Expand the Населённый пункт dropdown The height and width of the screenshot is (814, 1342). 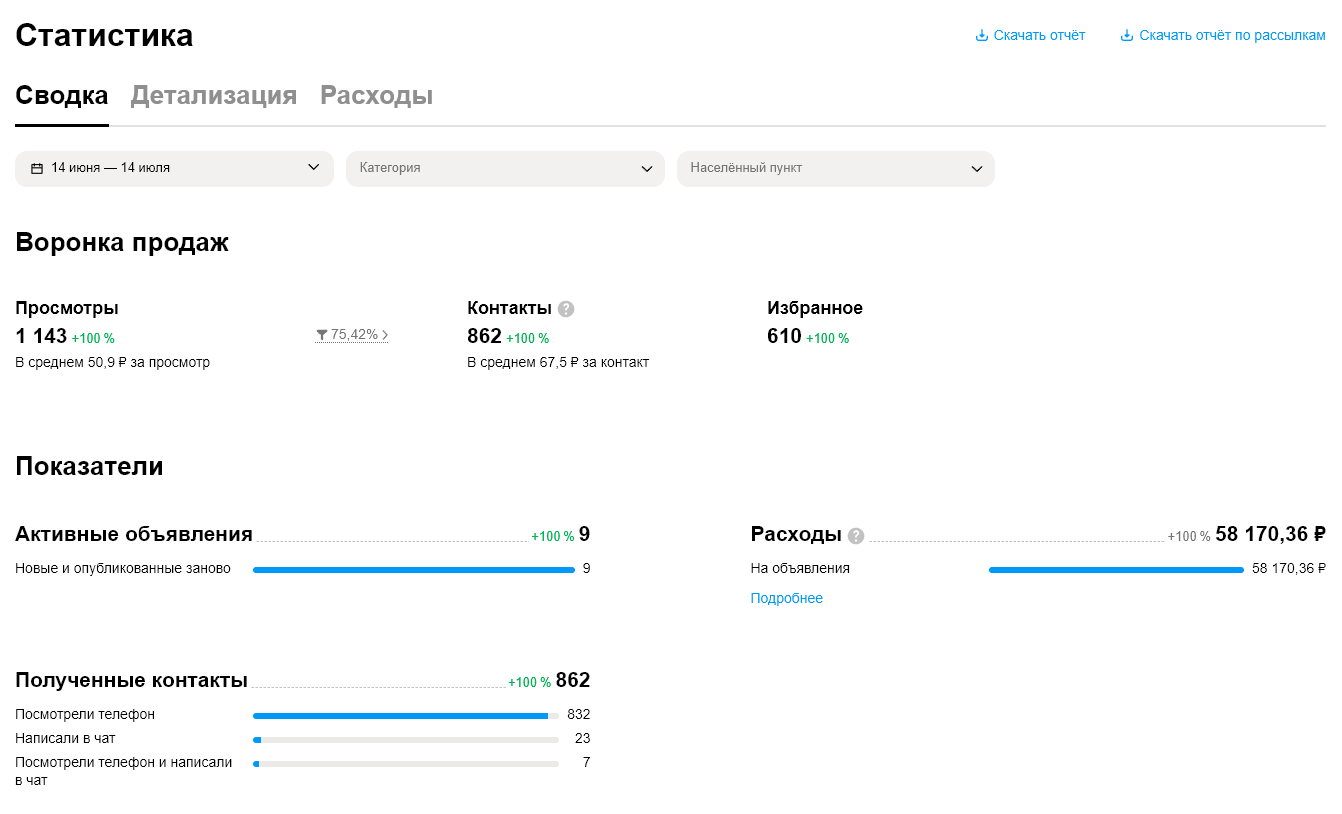pyautogui.click(x=835, y=168)
